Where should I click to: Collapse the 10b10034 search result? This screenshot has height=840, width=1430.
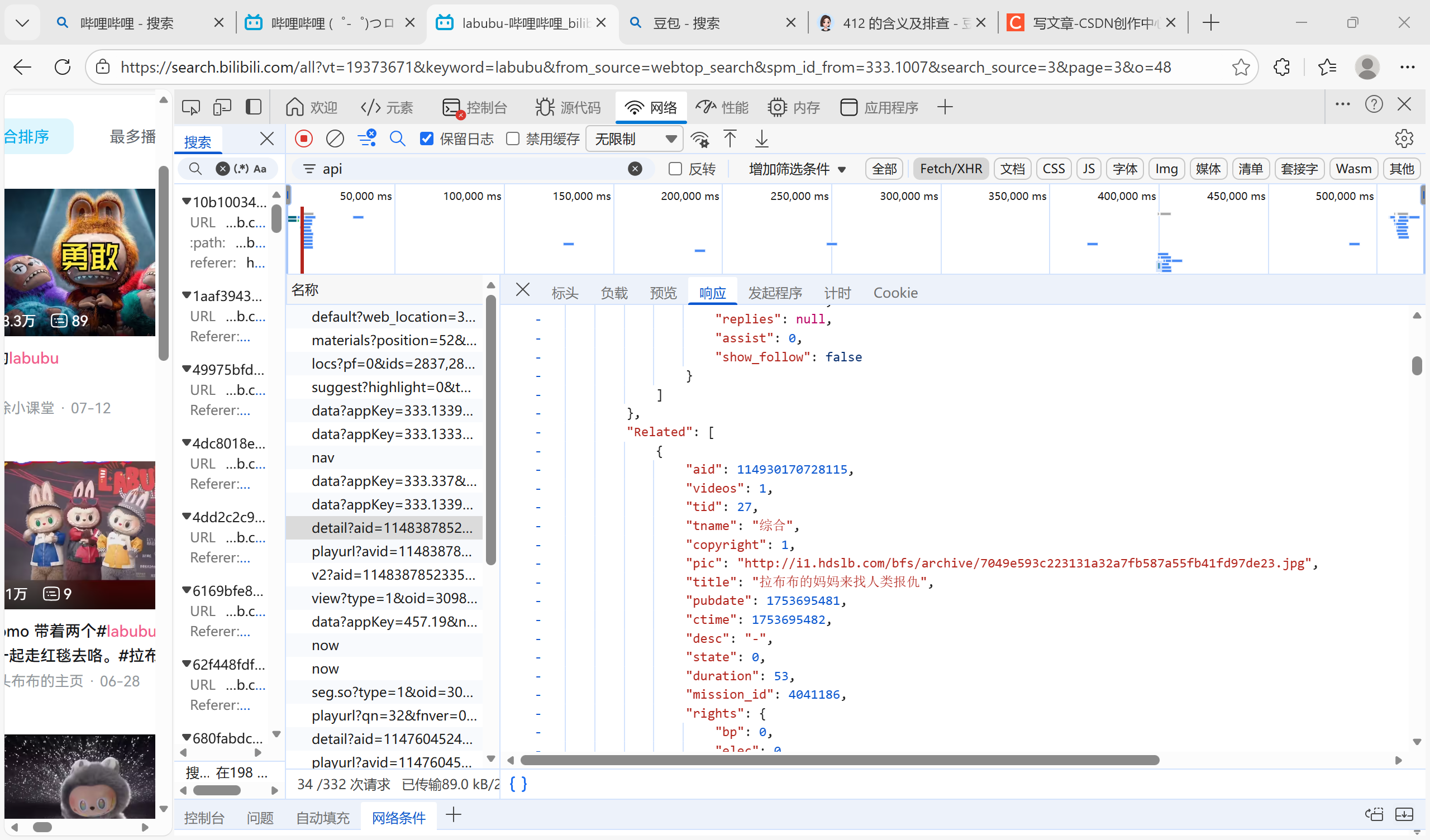[x=186, y=202]
